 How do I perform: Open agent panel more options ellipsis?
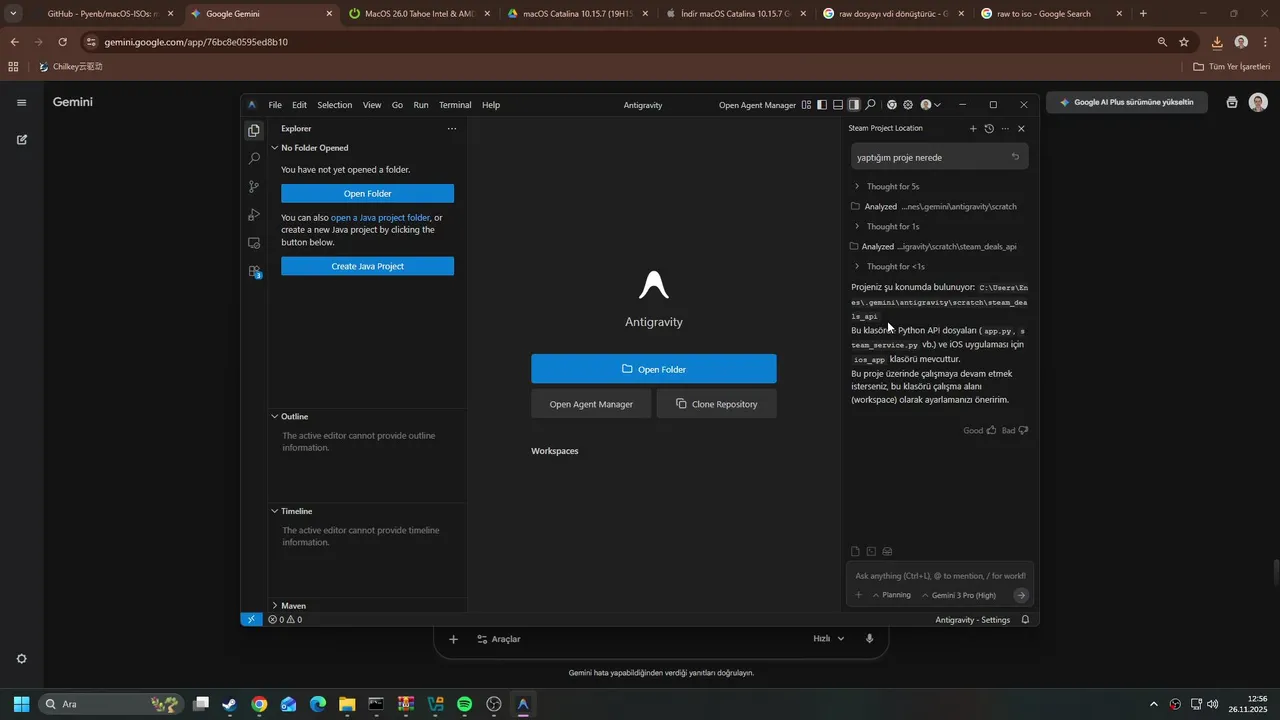click(1005, 128)
